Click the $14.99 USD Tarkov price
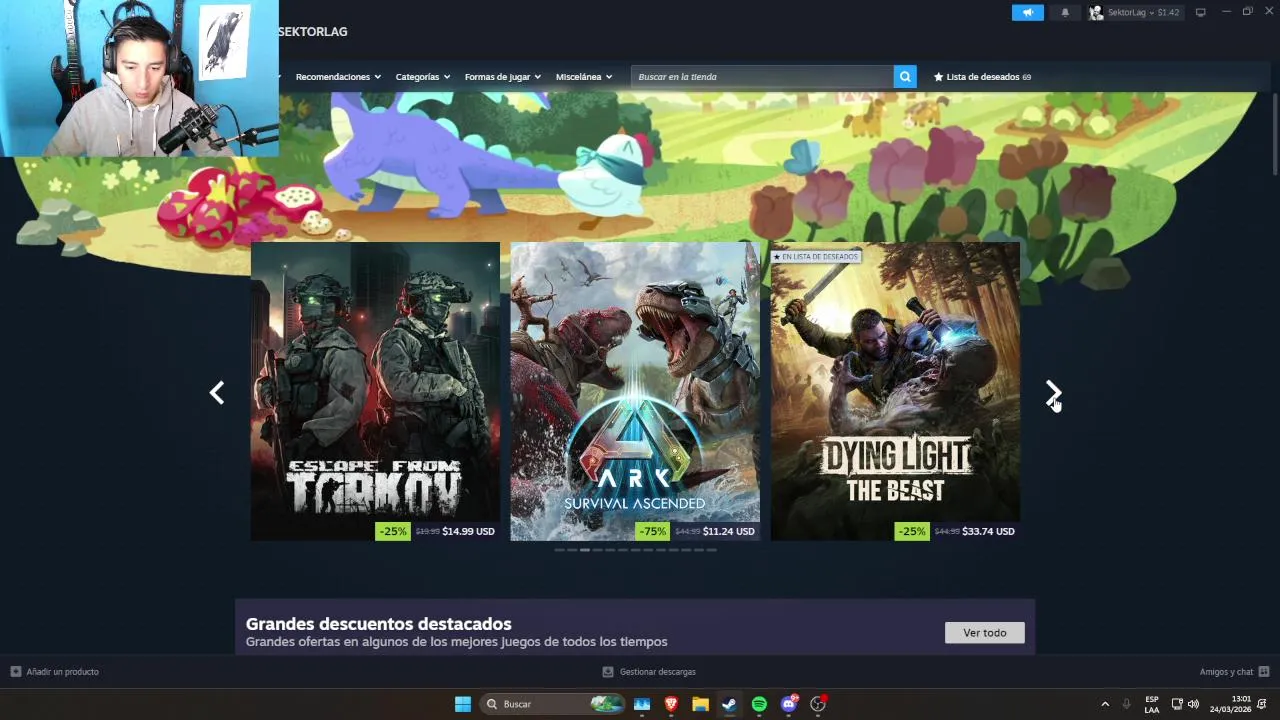 (468, 531)
